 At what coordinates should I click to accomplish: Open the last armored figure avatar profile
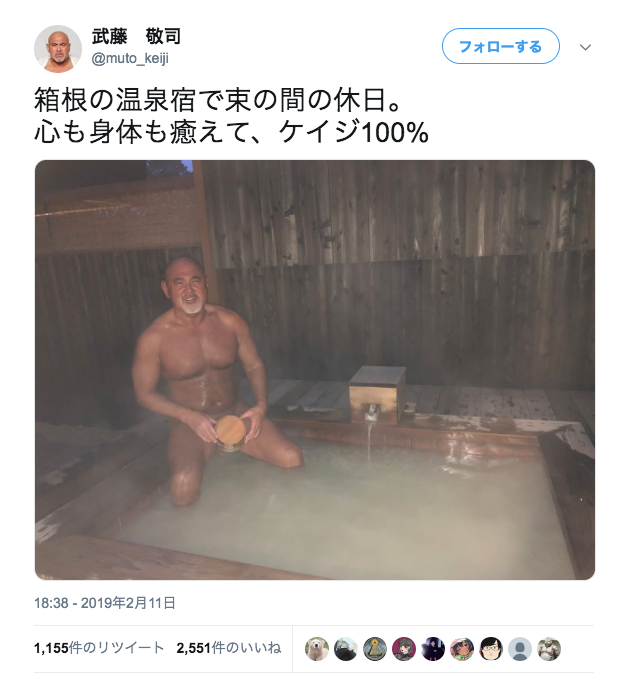coord(549,649)
